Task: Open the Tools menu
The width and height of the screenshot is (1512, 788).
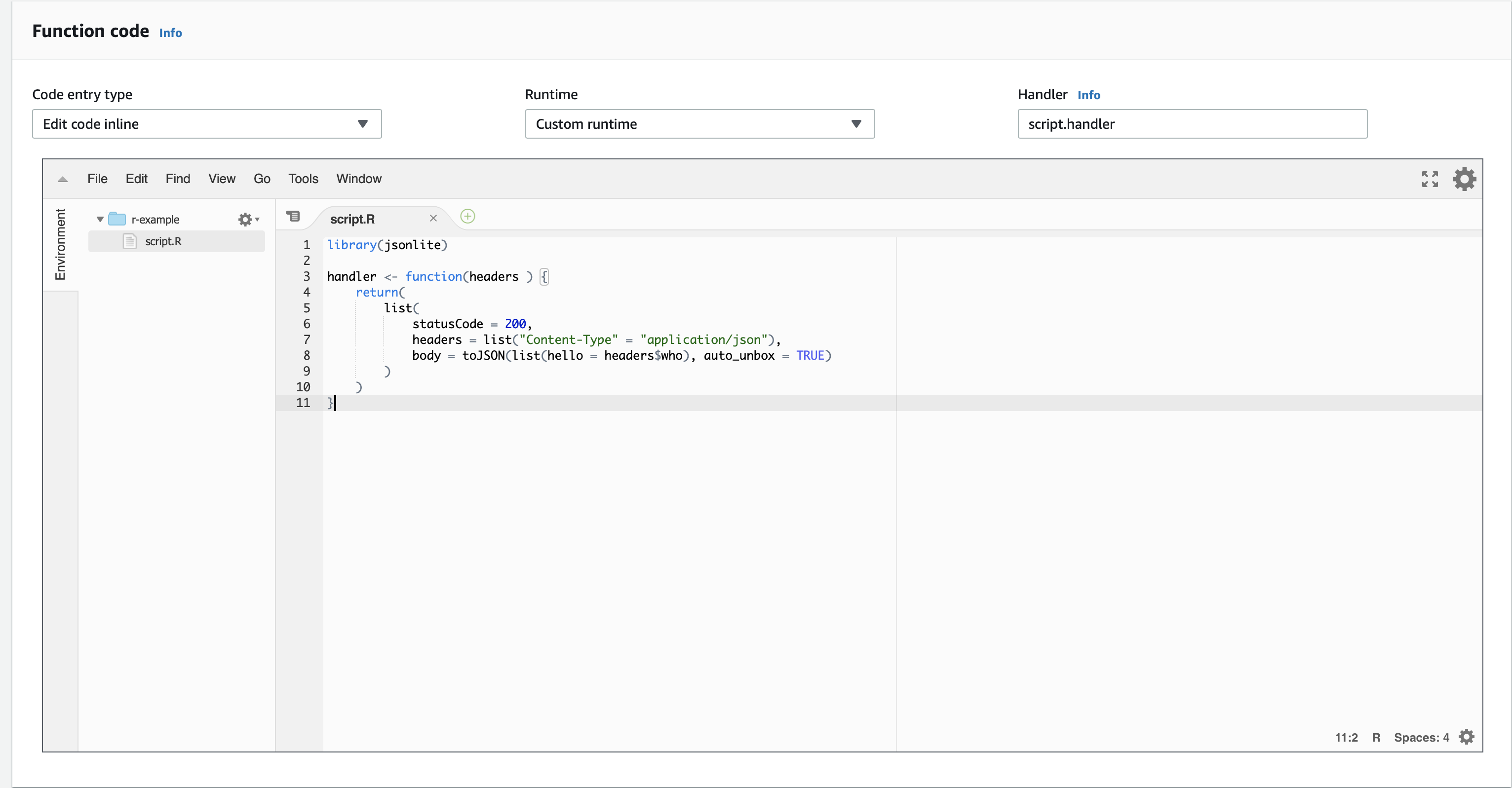Action: point(303,179)
